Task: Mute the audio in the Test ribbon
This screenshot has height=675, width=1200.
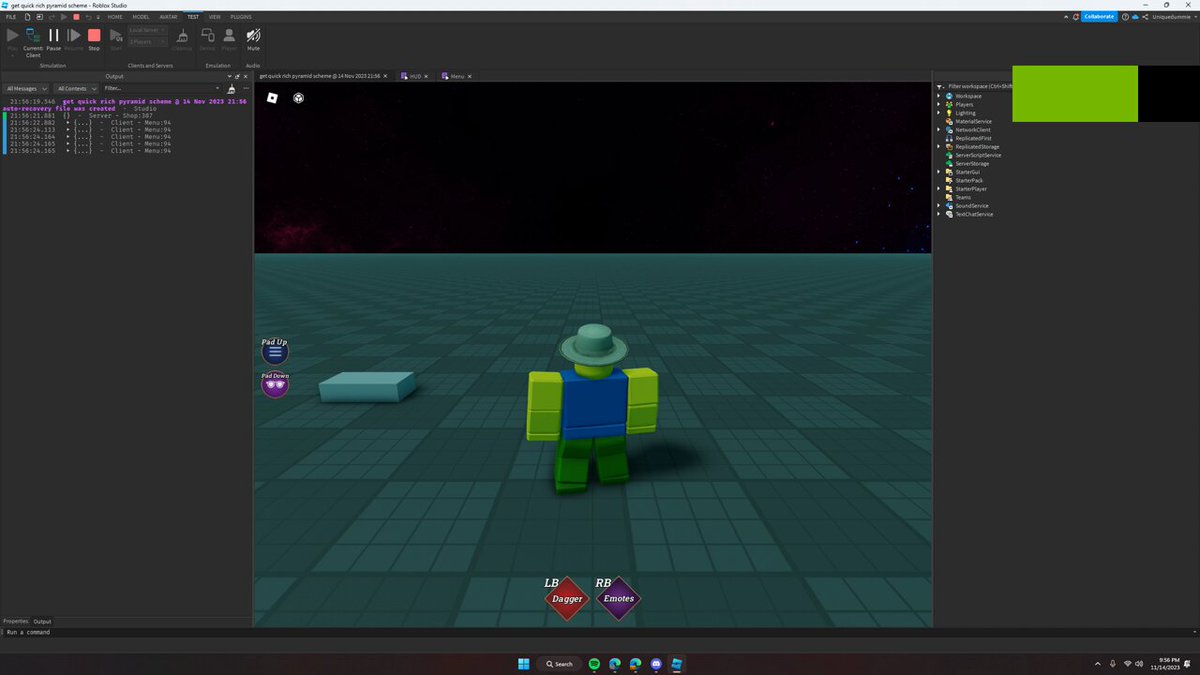Action: click(253, 38)
